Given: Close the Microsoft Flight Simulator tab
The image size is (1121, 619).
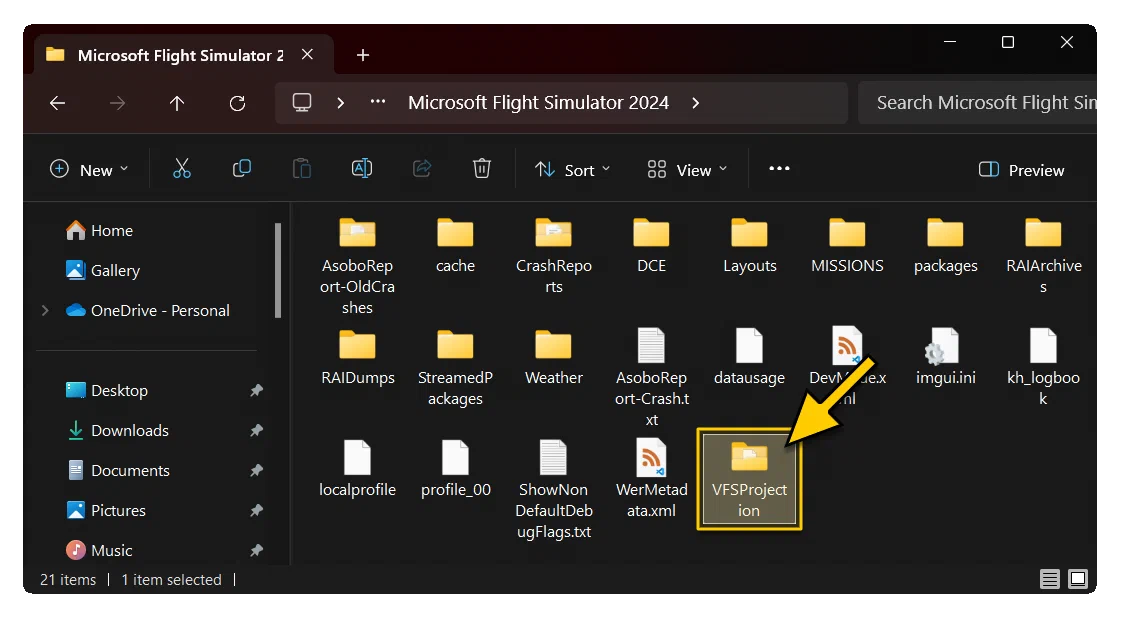Looking at the screenshot, I should 307,54.
